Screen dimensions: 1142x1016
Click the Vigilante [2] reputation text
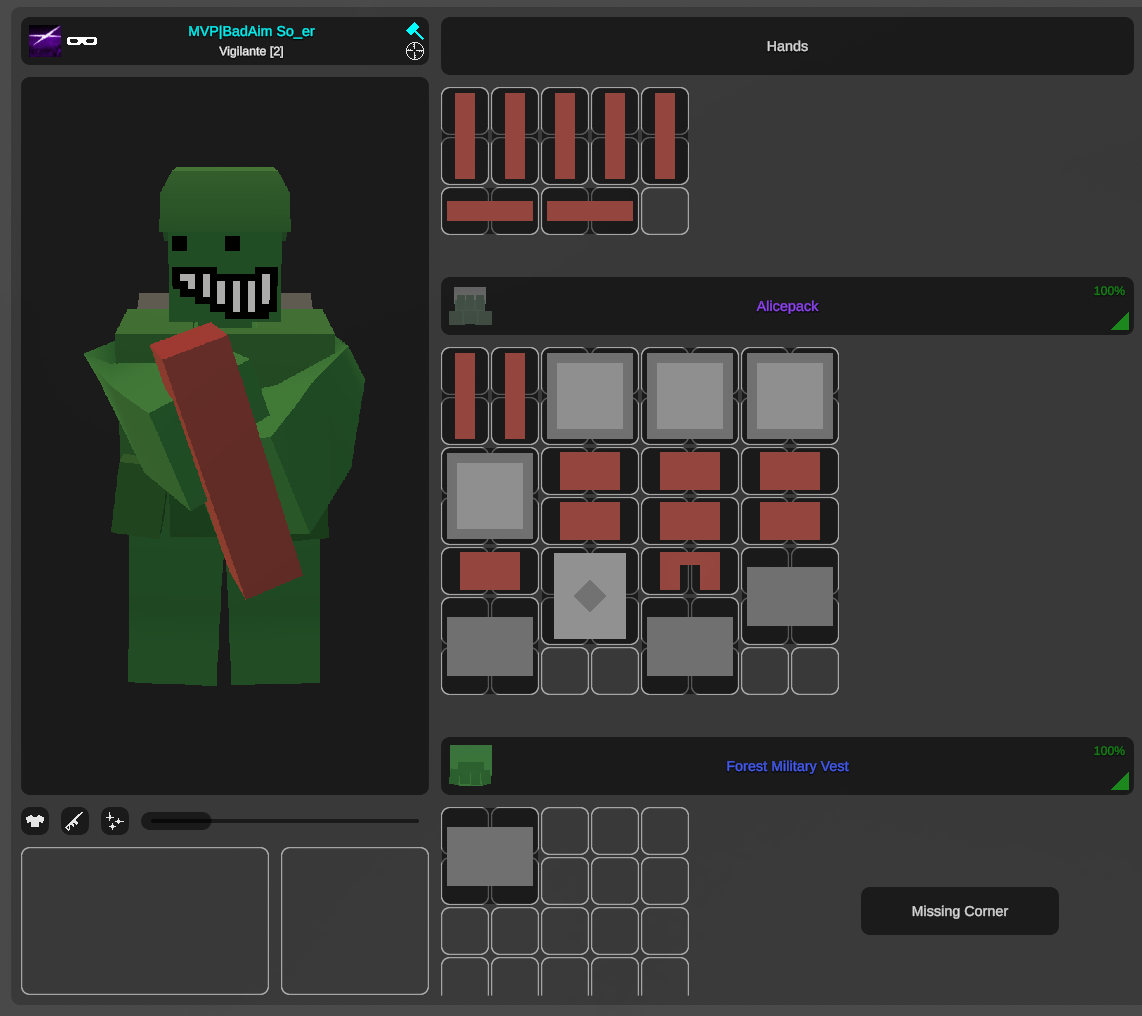point(251,51)
